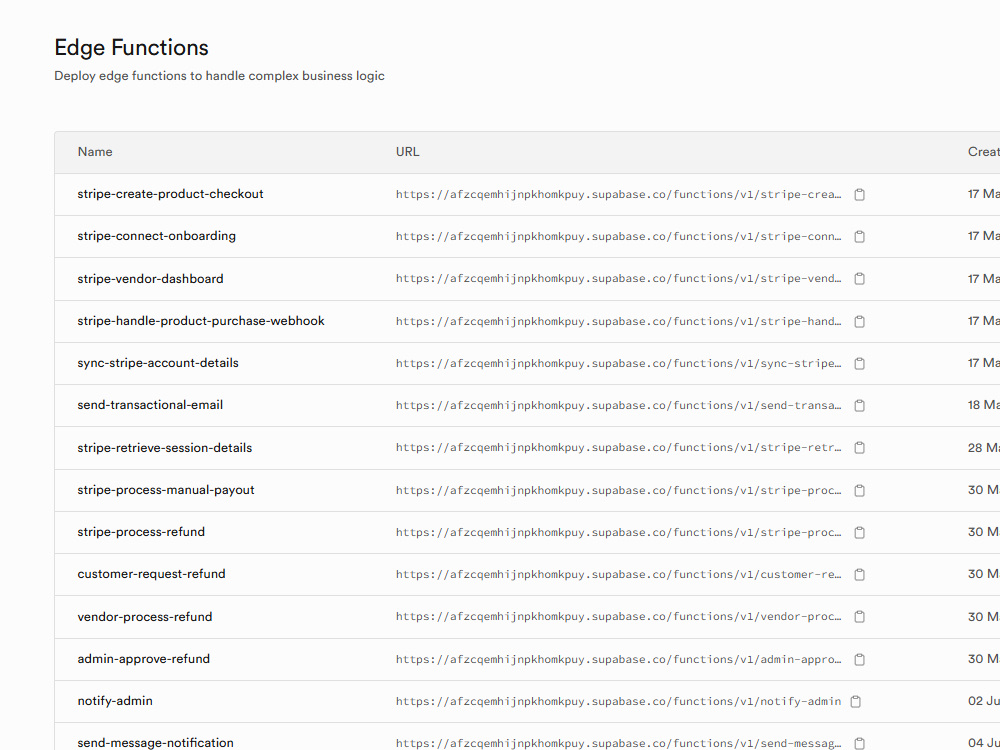Image resolution: width=1000 pixels, height=750 pixels.
Task: Copy URL for vendor-process-refund function
Action: click(859, 617)
